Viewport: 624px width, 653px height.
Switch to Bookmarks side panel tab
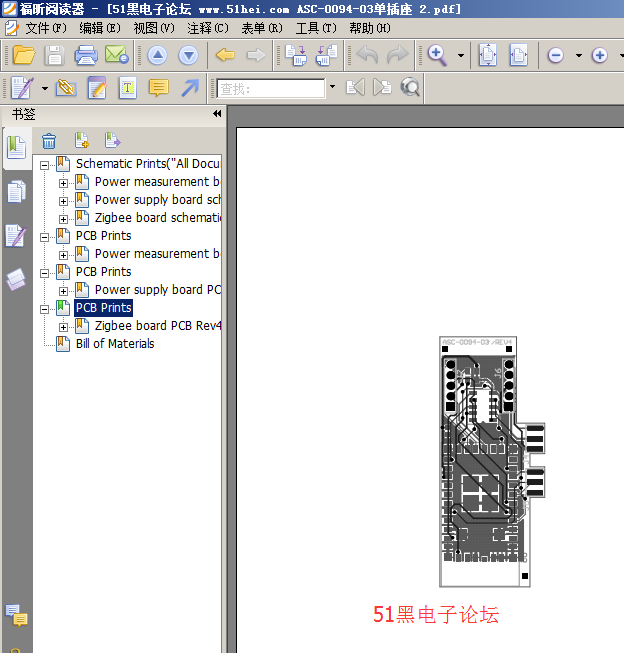click(16, 148)
